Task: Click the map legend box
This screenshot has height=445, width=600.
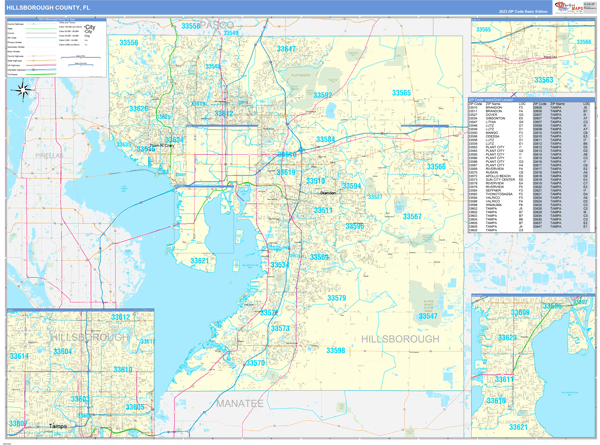Action: 58,47
